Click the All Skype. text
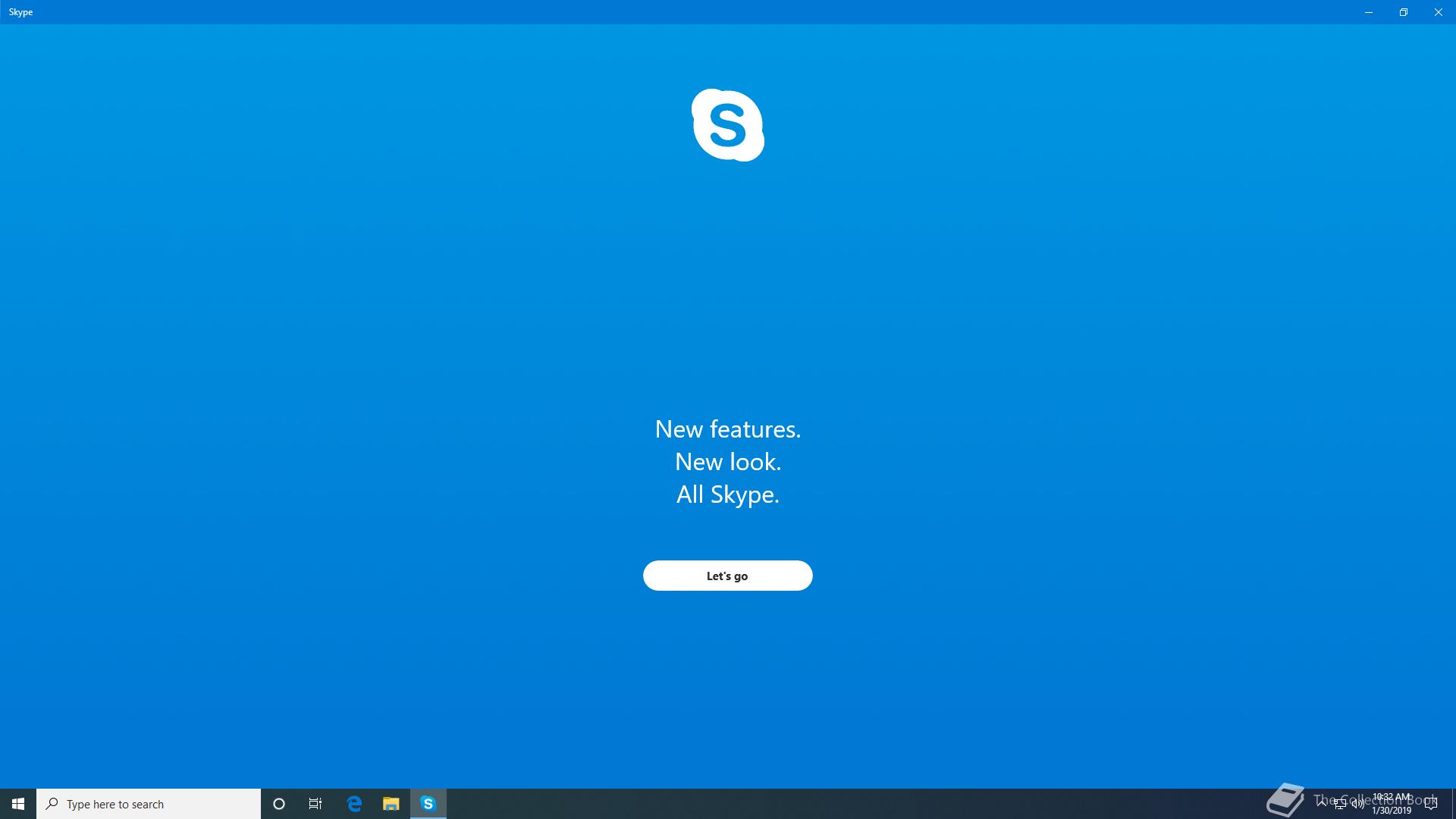The height and width of the screenshot is (819, 1456). [x=728, y=494]
